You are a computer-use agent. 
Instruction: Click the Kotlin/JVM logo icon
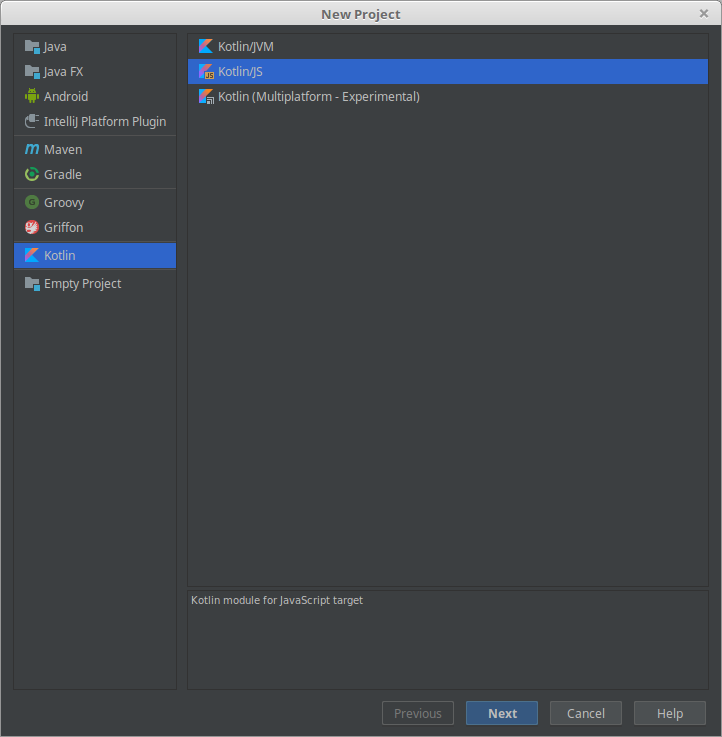tap(206, 46)
